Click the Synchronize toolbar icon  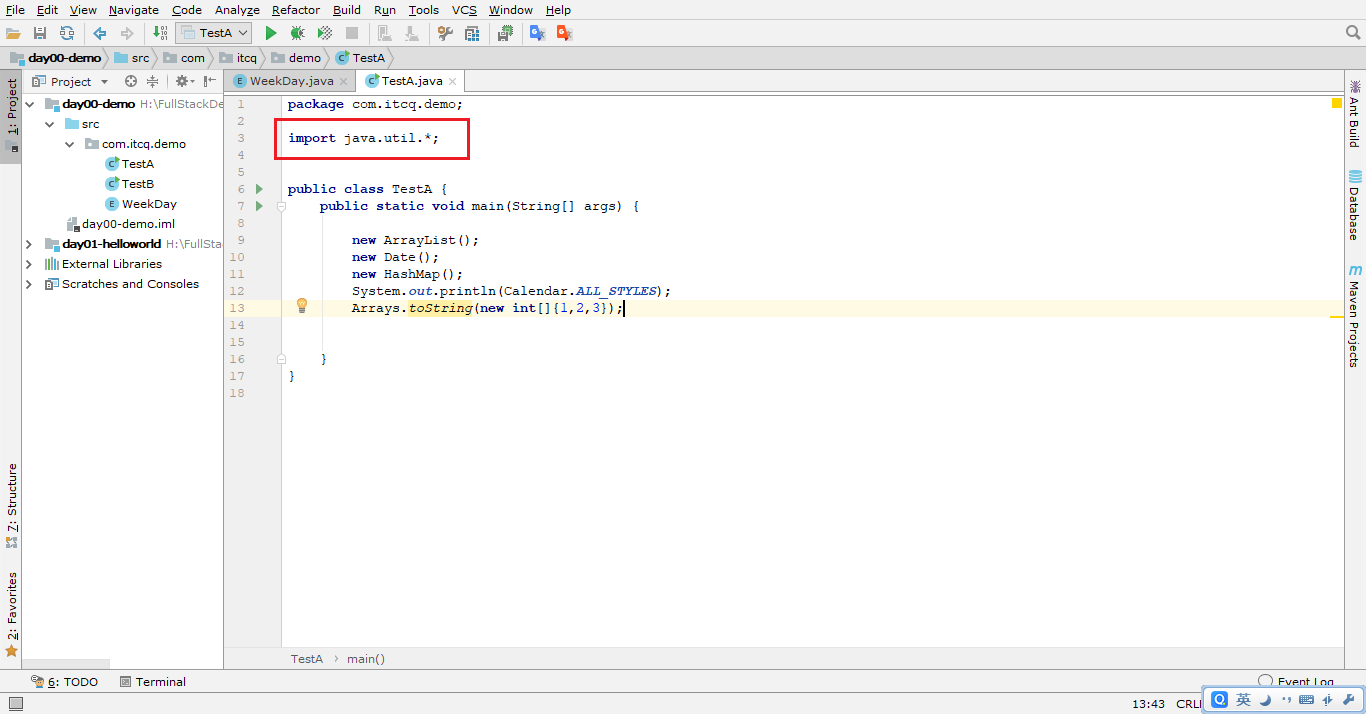tap(66, 33)
